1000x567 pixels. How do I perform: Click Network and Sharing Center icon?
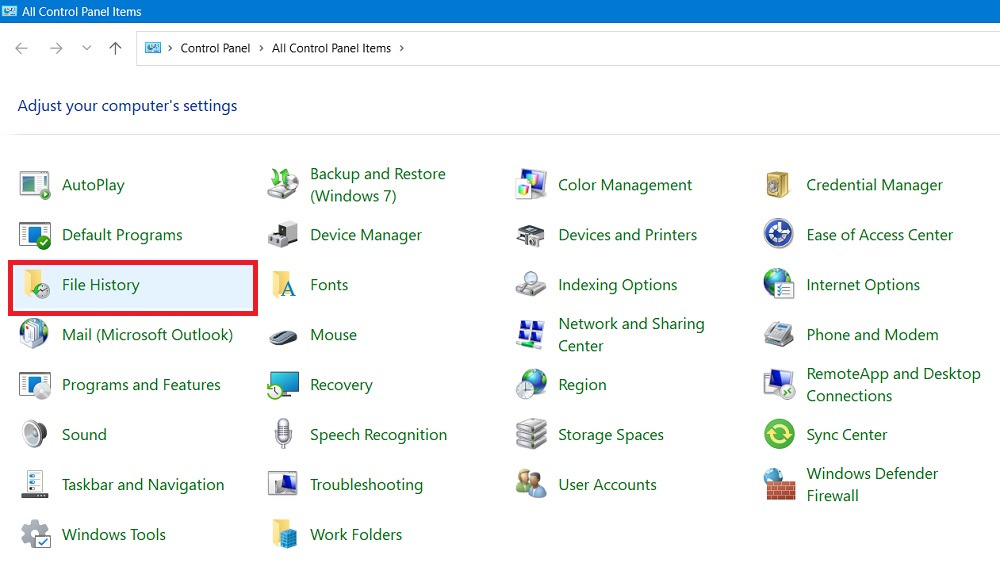(531, 335)
